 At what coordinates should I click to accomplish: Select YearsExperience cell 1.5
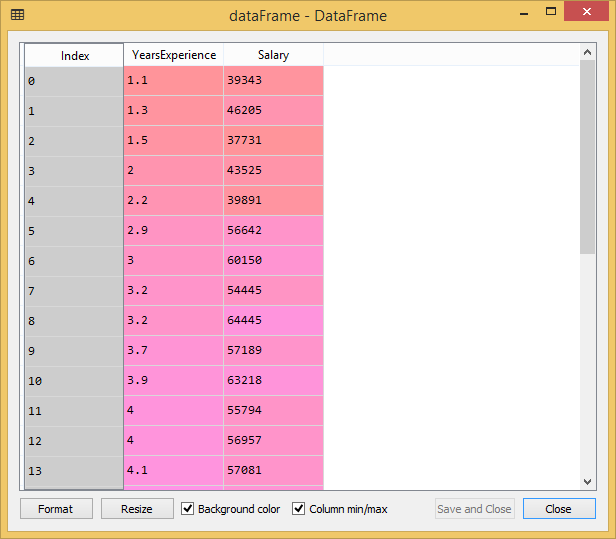click(x=174, y=141)
